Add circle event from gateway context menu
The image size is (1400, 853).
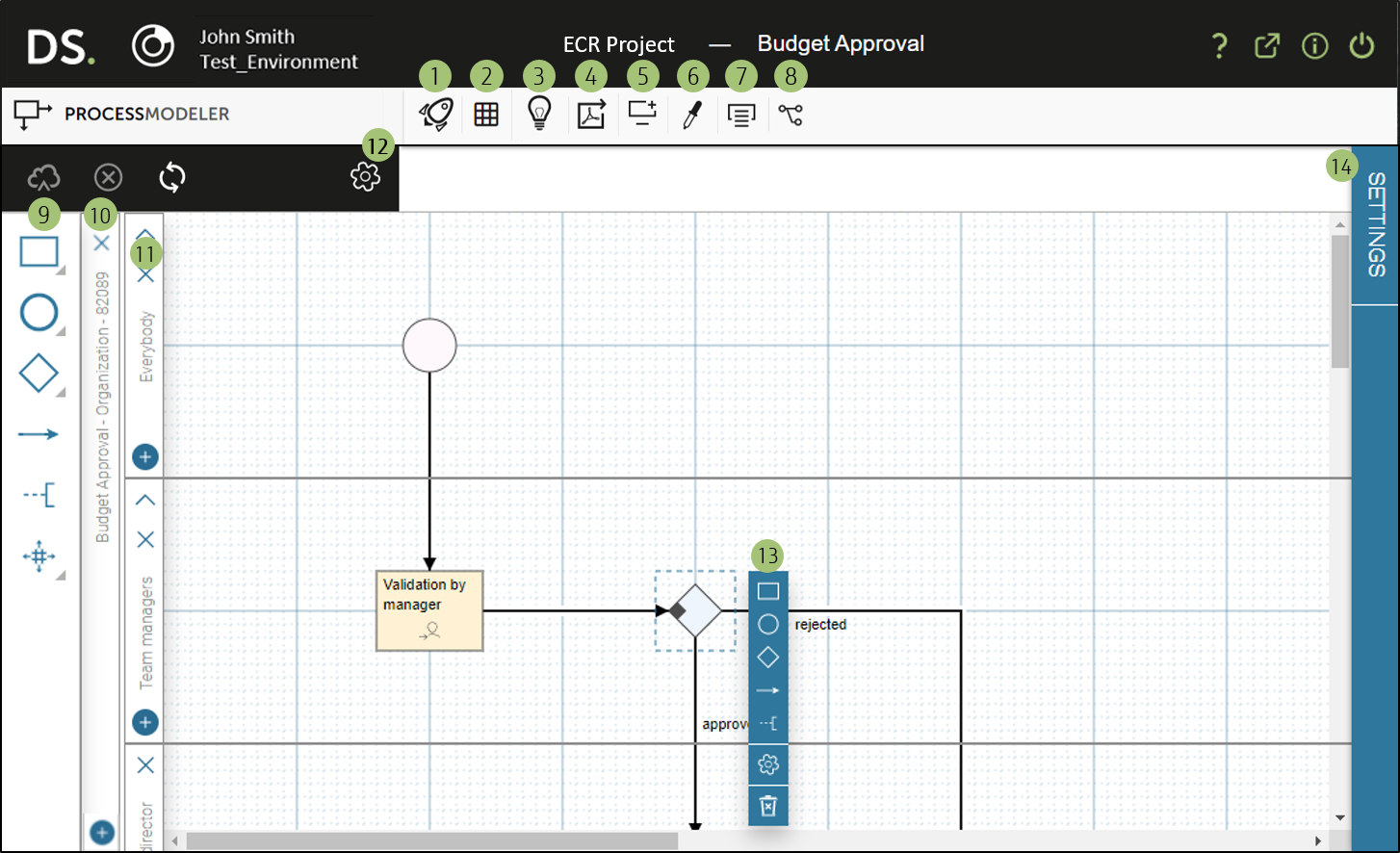click(x=768, y=624)
